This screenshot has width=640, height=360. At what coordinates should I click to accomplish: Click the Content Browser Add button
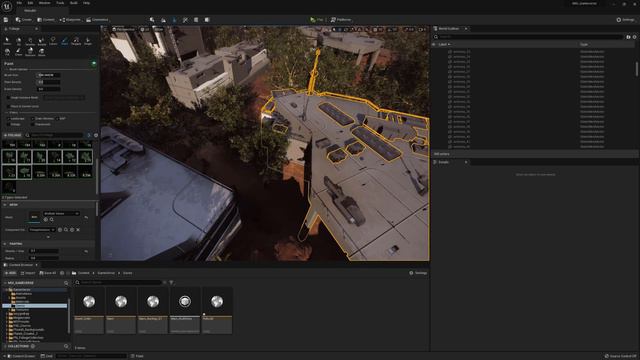coord(10,273)
